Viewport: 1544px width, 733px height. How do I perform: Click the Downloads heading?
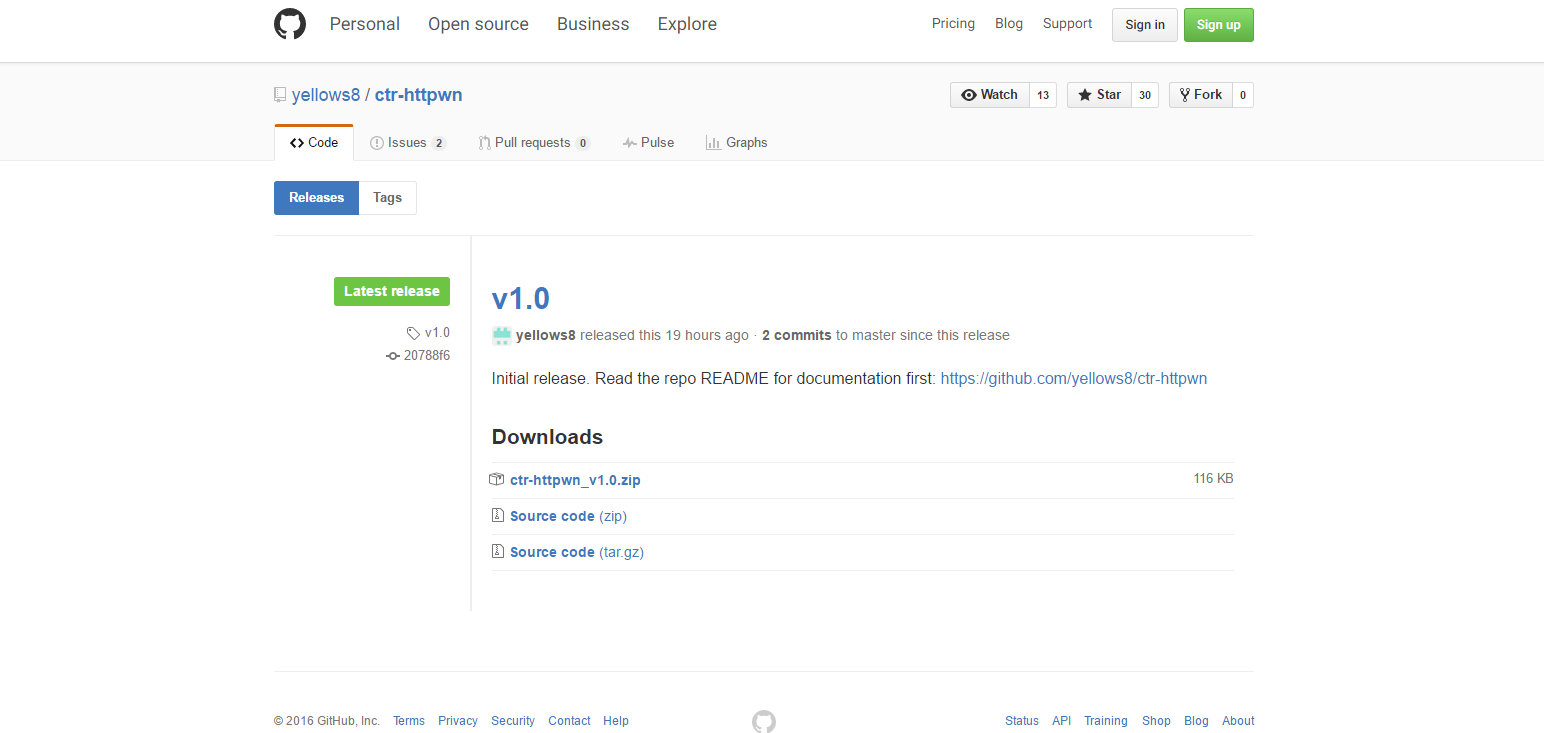pyautogui.click(x=547, y=437)
